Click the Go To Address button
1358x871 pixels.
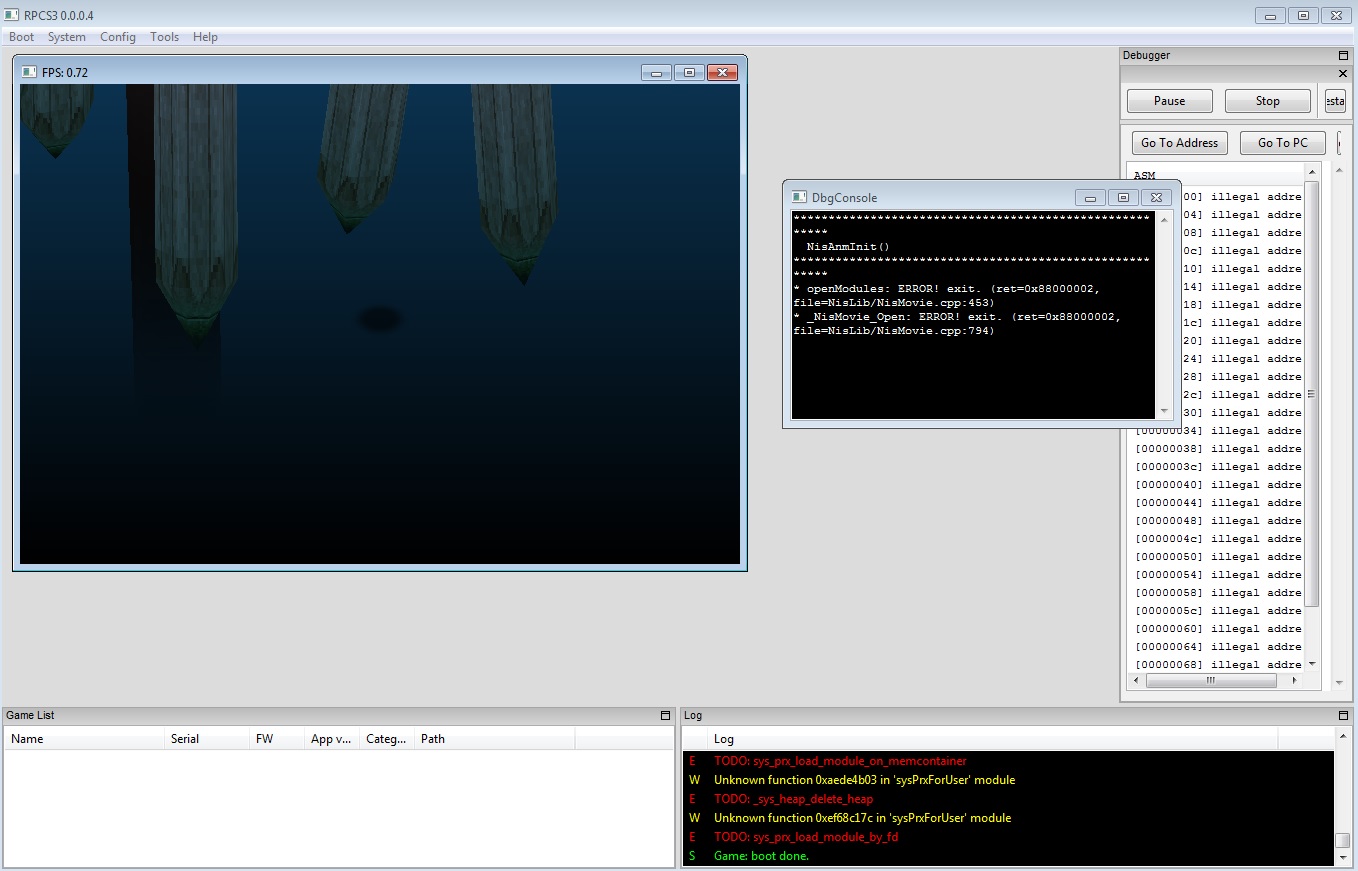[x=1179, y=143]
